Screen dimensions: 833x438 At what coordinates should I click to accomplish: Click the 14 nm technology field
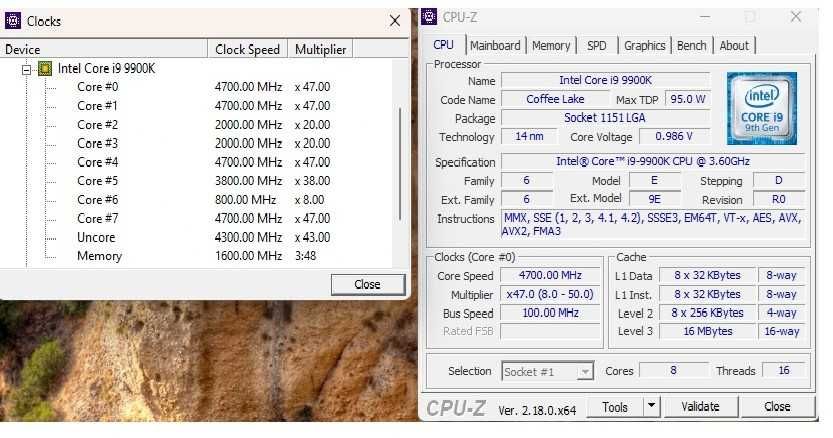pyautogui.click(x=529, y=137)
